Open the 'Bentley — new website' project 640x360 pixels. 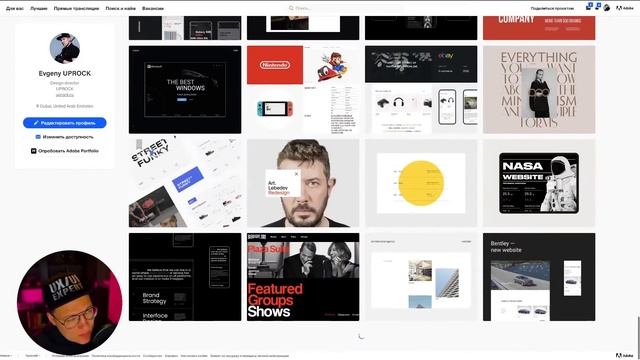(x=539, y=277)
